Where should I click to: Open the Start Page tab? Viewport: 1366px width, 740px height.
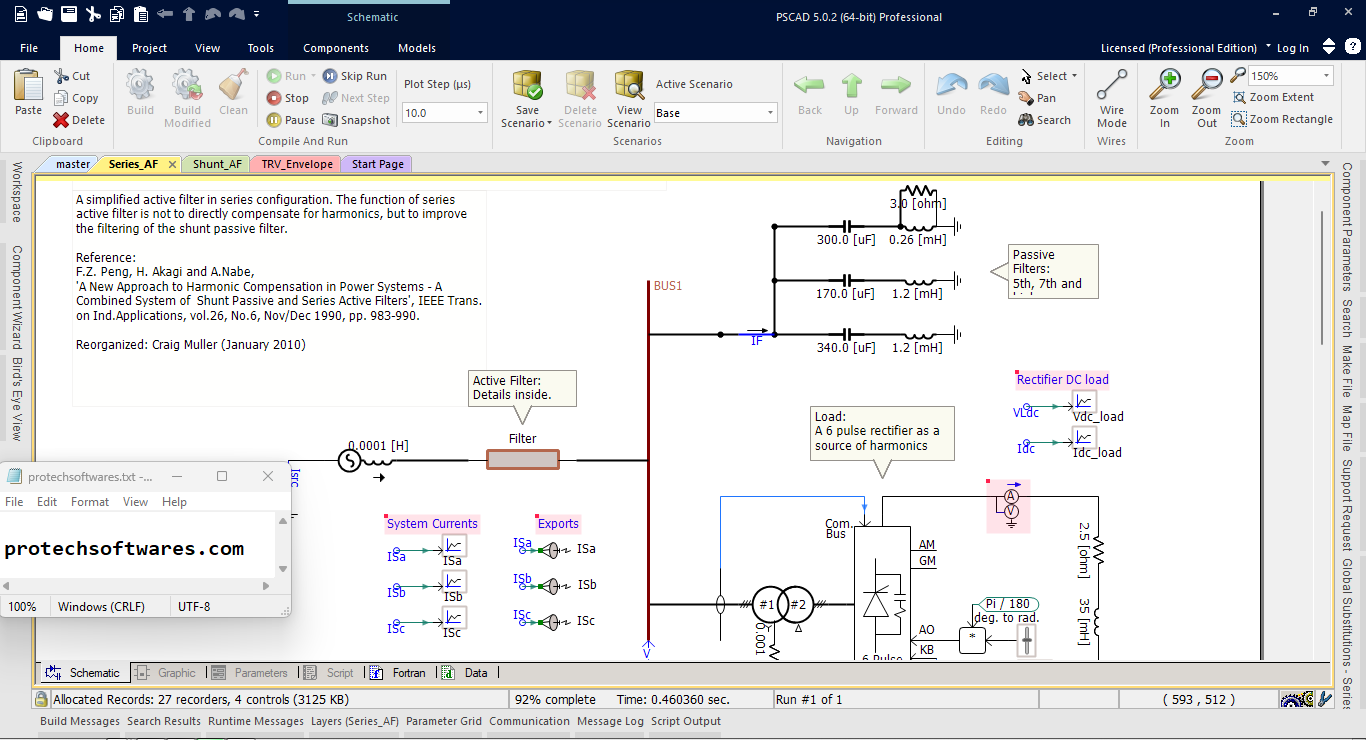(x=377, y=164)
